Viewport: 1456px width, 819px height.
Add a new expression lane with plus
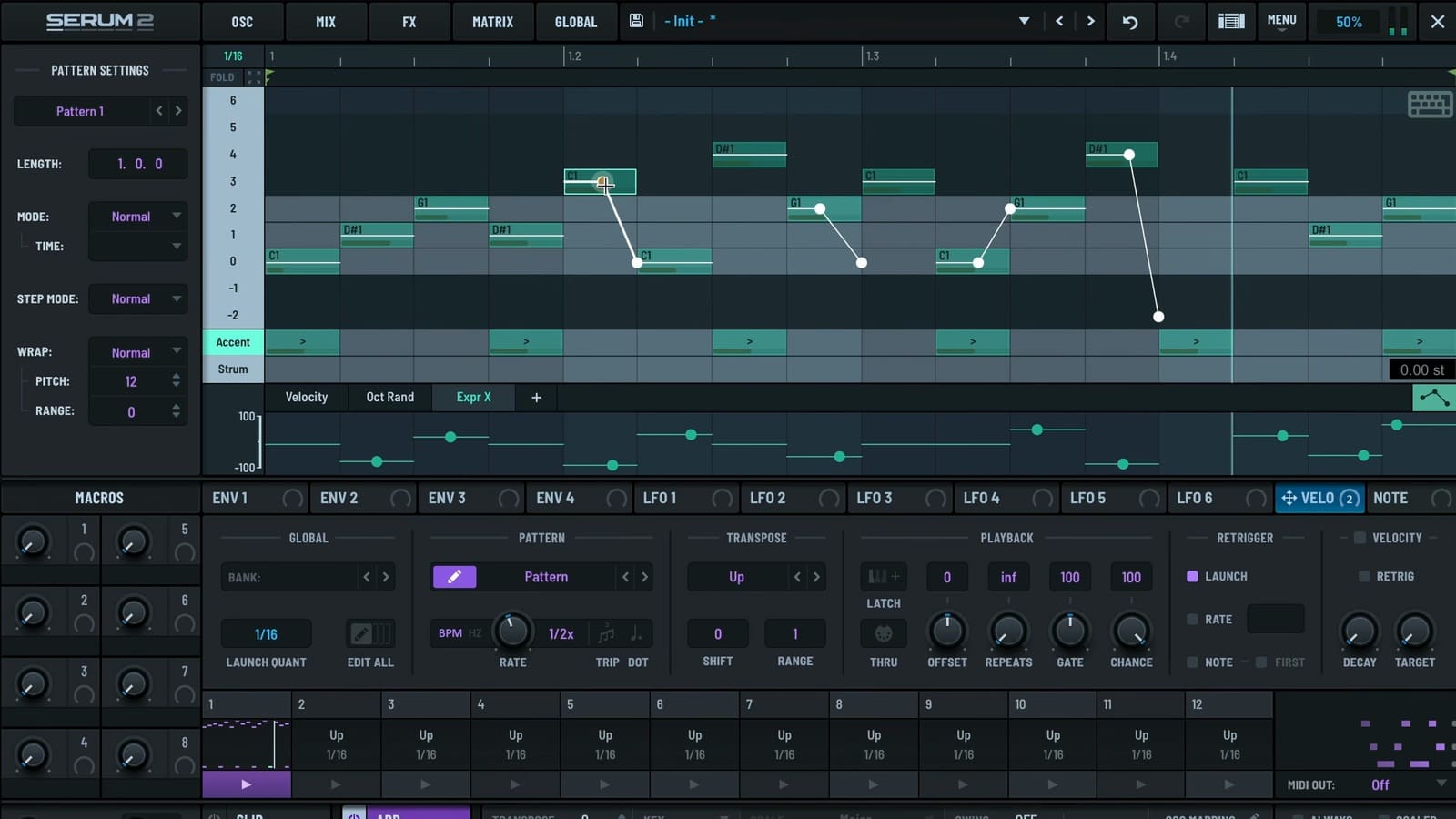point(536,397)
